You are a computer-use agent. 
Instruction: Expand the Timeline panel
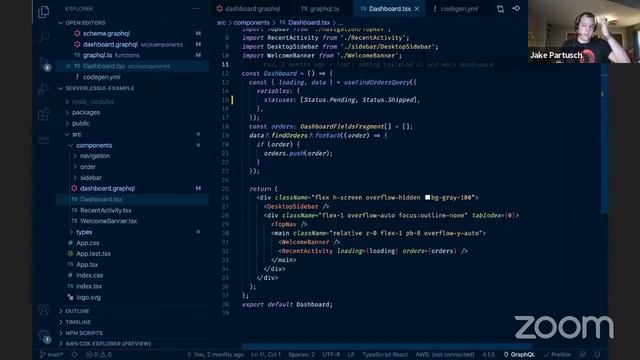(78, 322)
